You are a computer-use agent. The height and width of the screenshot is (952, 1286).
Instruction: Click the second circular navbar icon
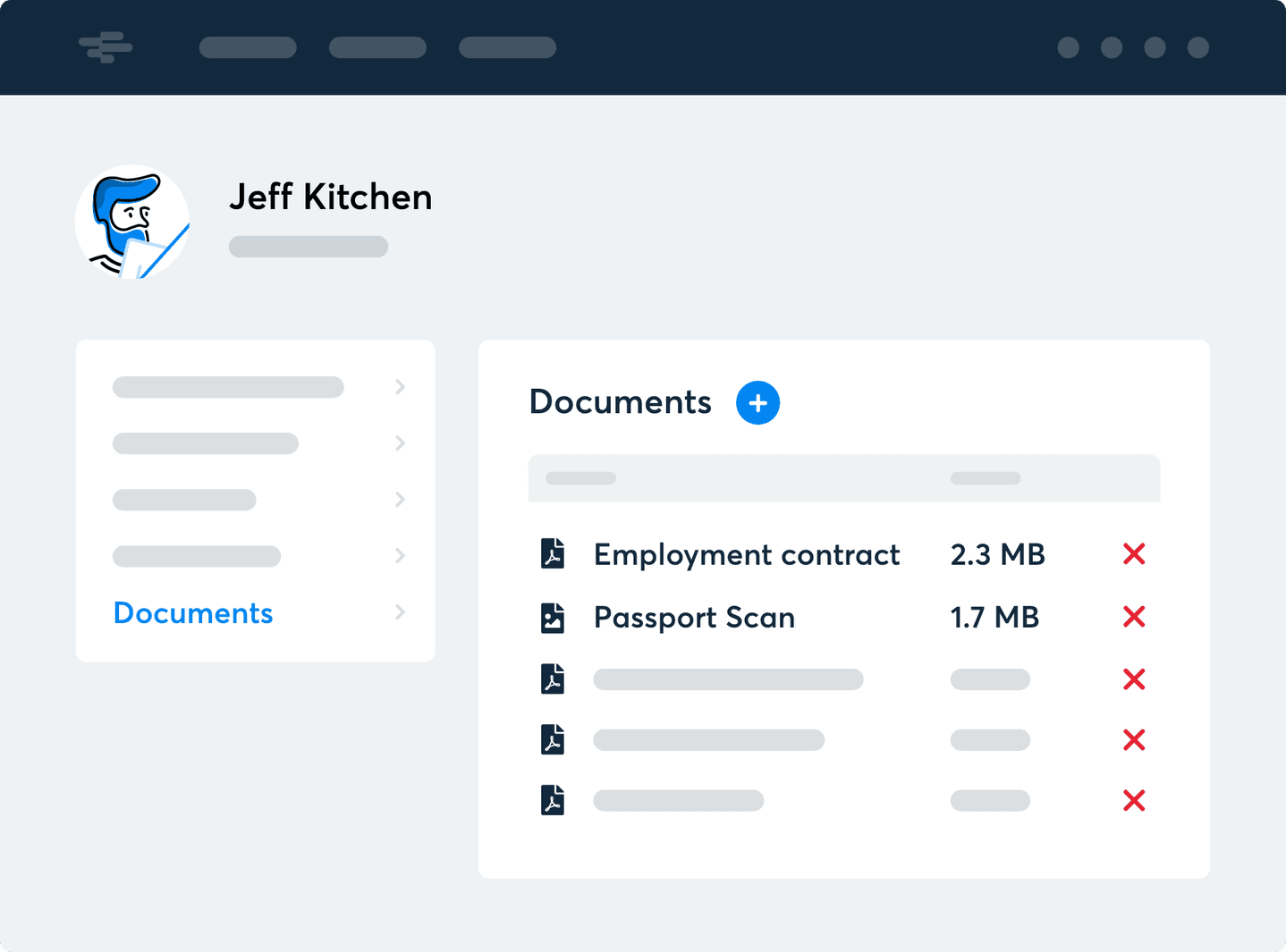(x=1112, y=48)
